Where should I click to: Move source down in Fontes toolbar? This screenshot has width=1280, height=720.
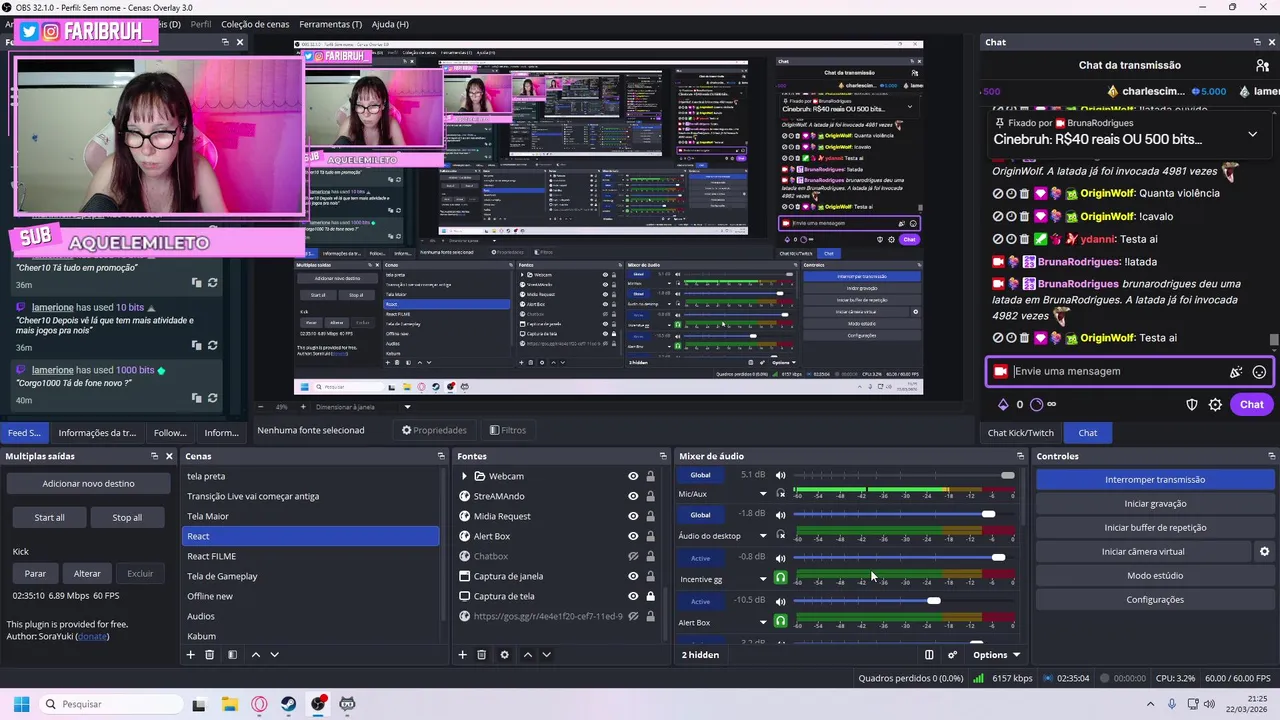pos(546,655)
